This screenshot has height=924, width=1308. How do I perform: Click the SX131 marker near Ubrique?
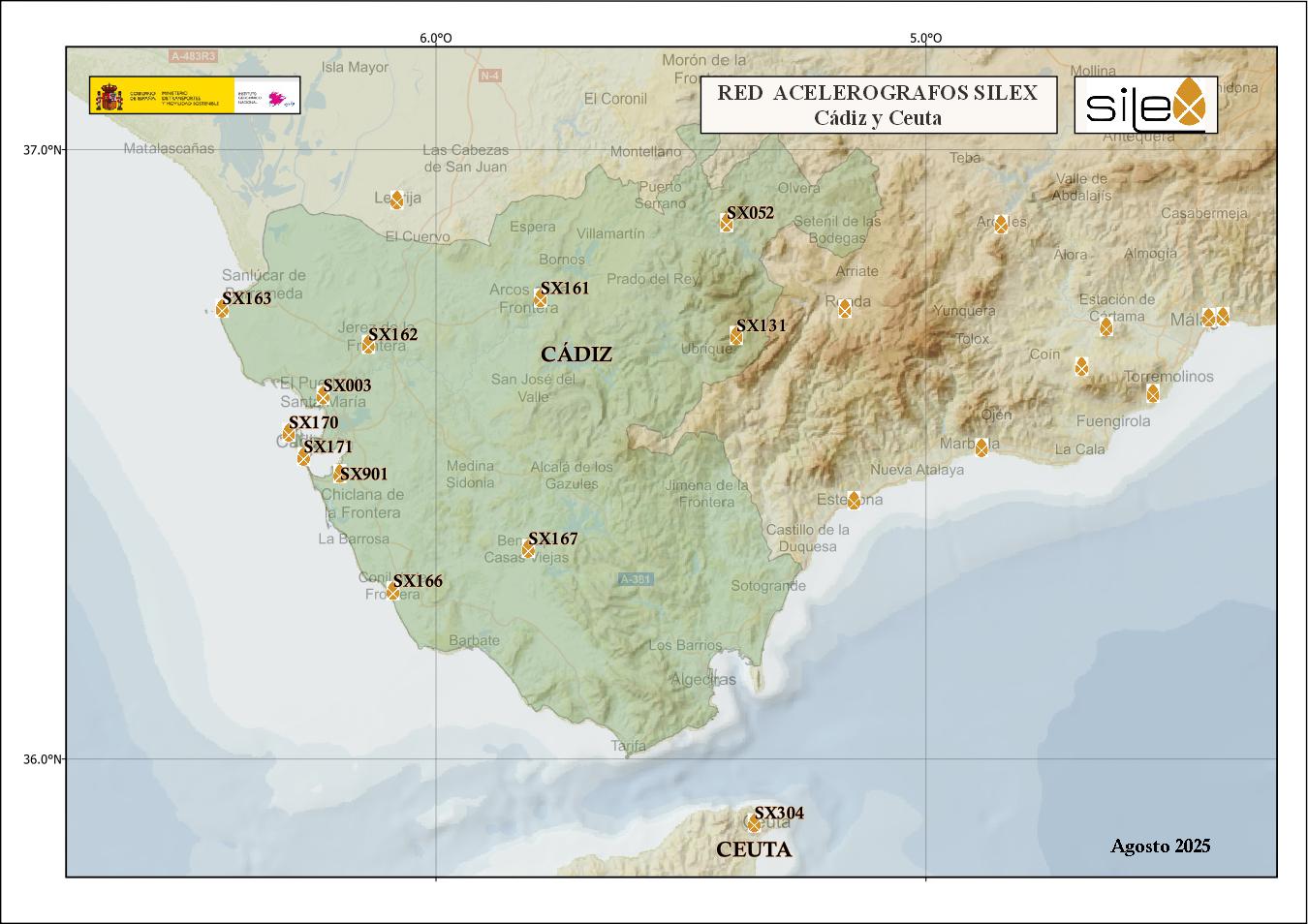pos(736,336)
